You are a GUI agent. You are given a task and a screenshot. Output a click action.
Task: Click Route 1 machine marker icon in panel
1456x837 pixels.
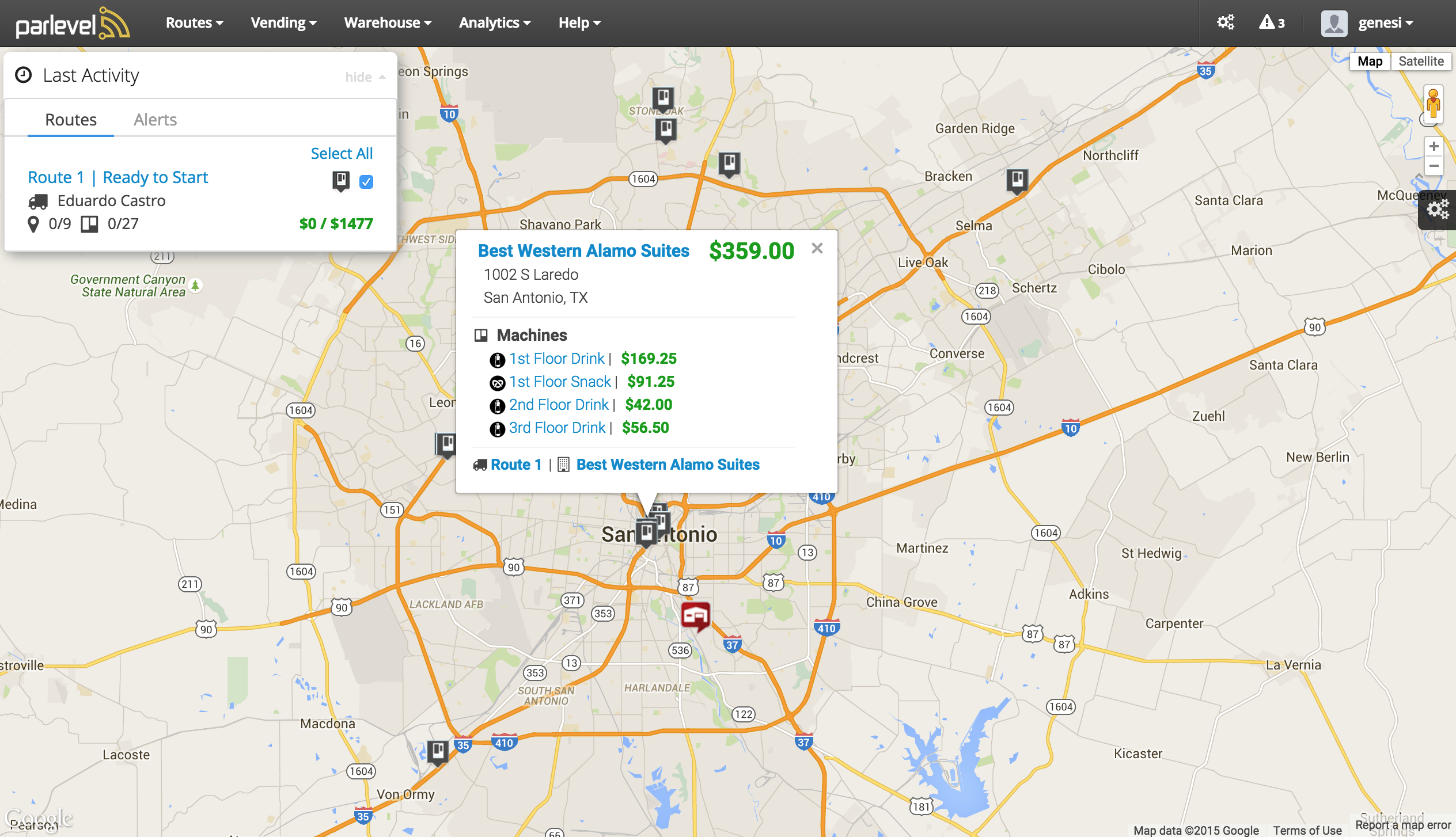pyautogui.click(x=341, y=181)
